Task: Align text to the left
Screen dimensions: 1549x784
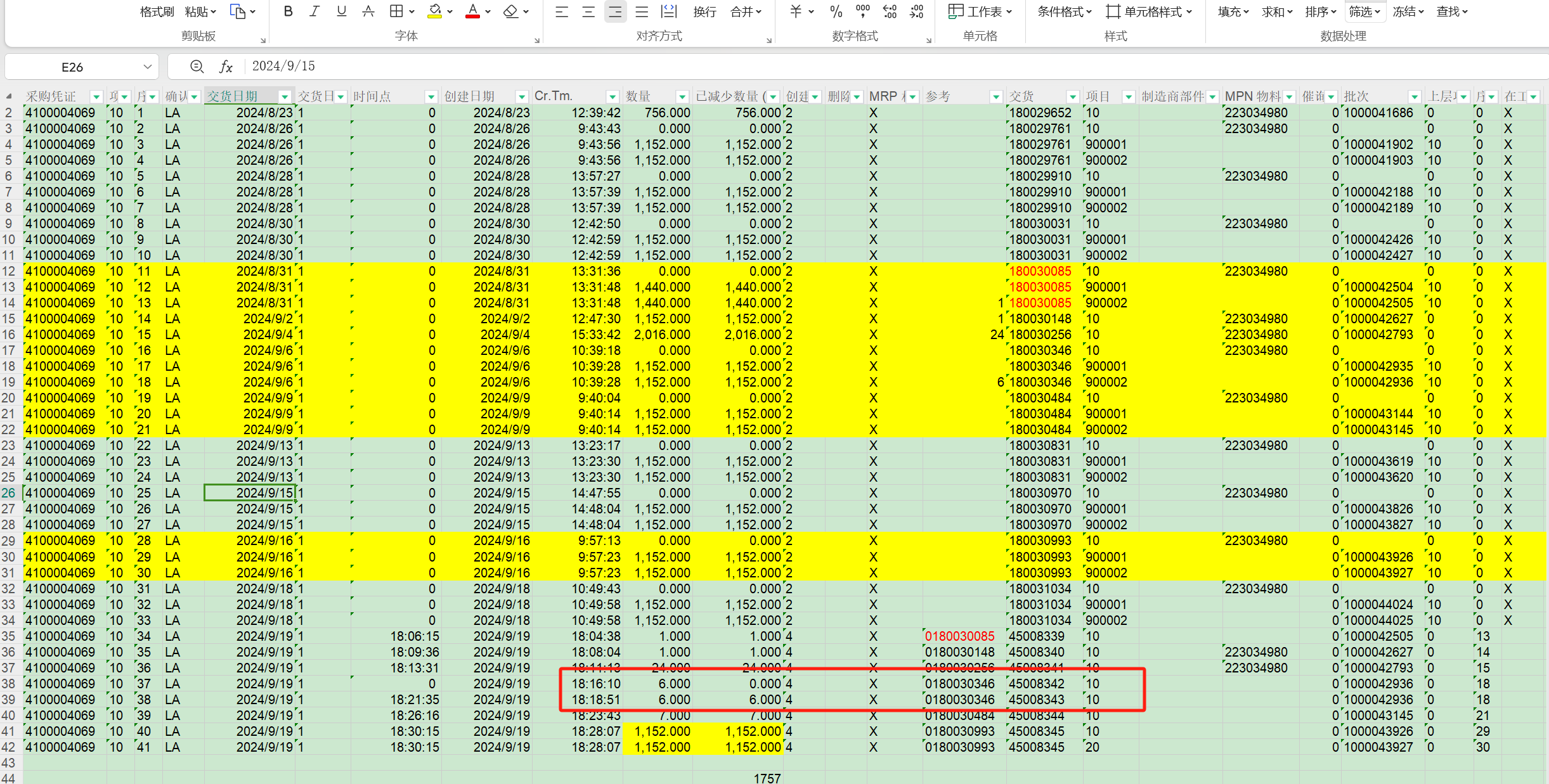Action: [x=562, y=11]
